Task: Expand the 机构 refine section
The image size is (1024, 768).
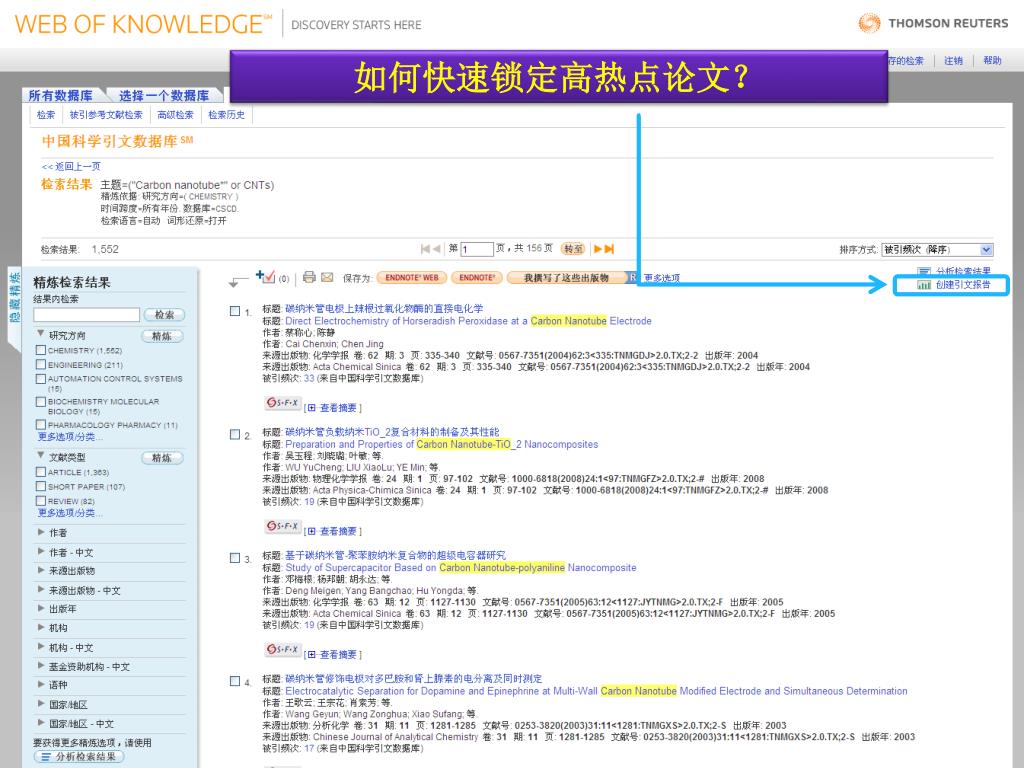Action: (41, 627)
